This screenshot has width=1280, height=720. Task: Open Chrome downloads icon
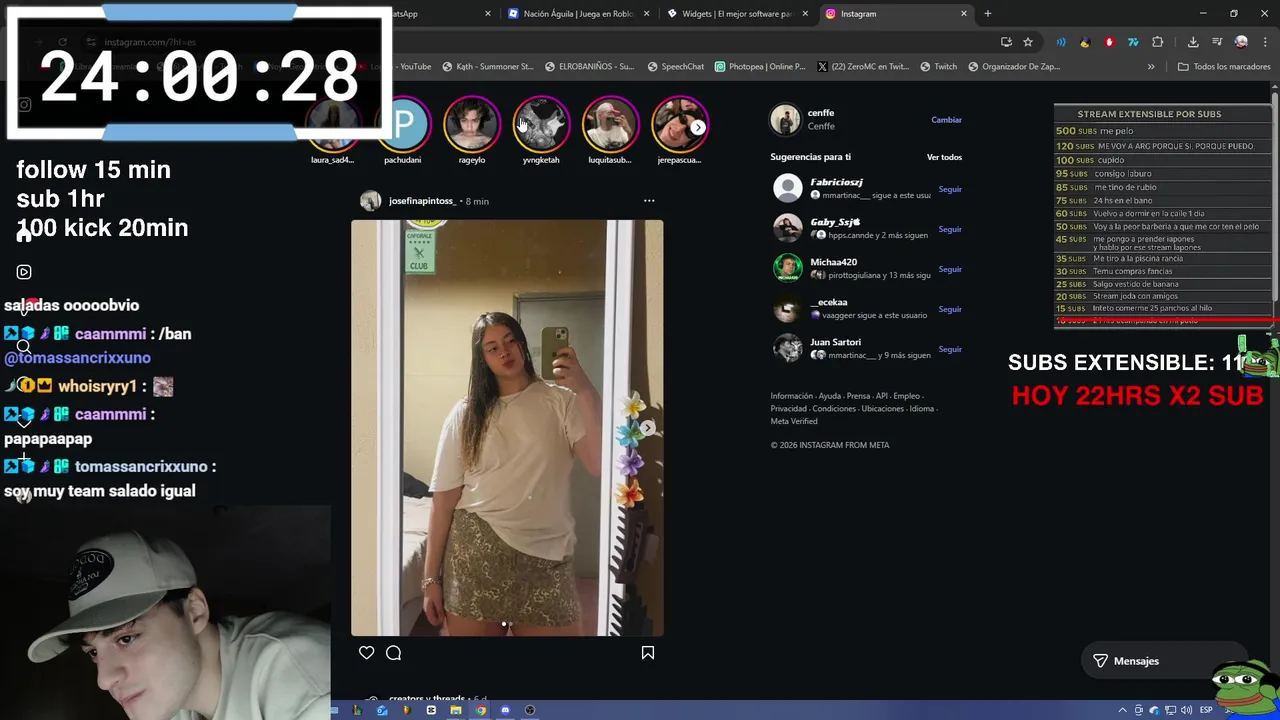(x=1193, y=42)
